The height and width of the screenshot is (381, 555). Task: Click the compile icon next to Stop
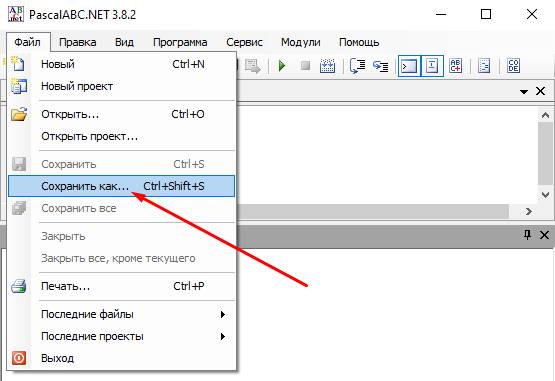pos(327,66)
